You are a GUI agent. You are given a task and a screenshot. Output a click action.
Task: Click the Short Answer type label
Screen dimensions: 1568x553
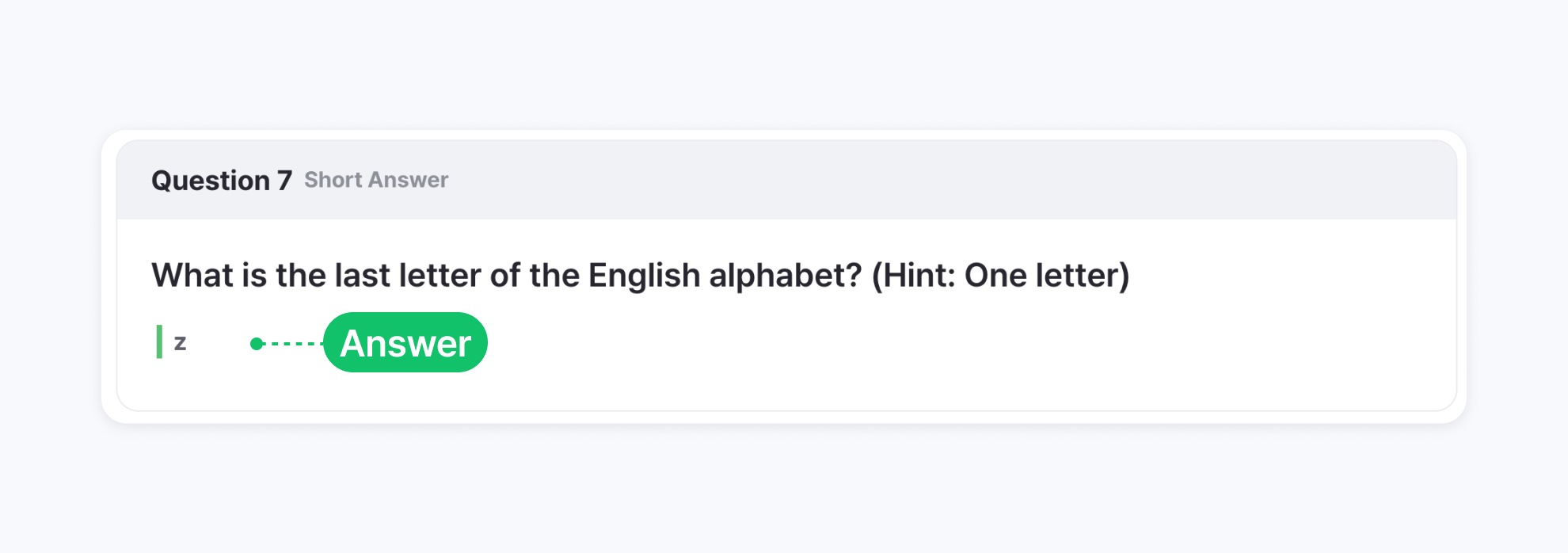click(376, 181)
